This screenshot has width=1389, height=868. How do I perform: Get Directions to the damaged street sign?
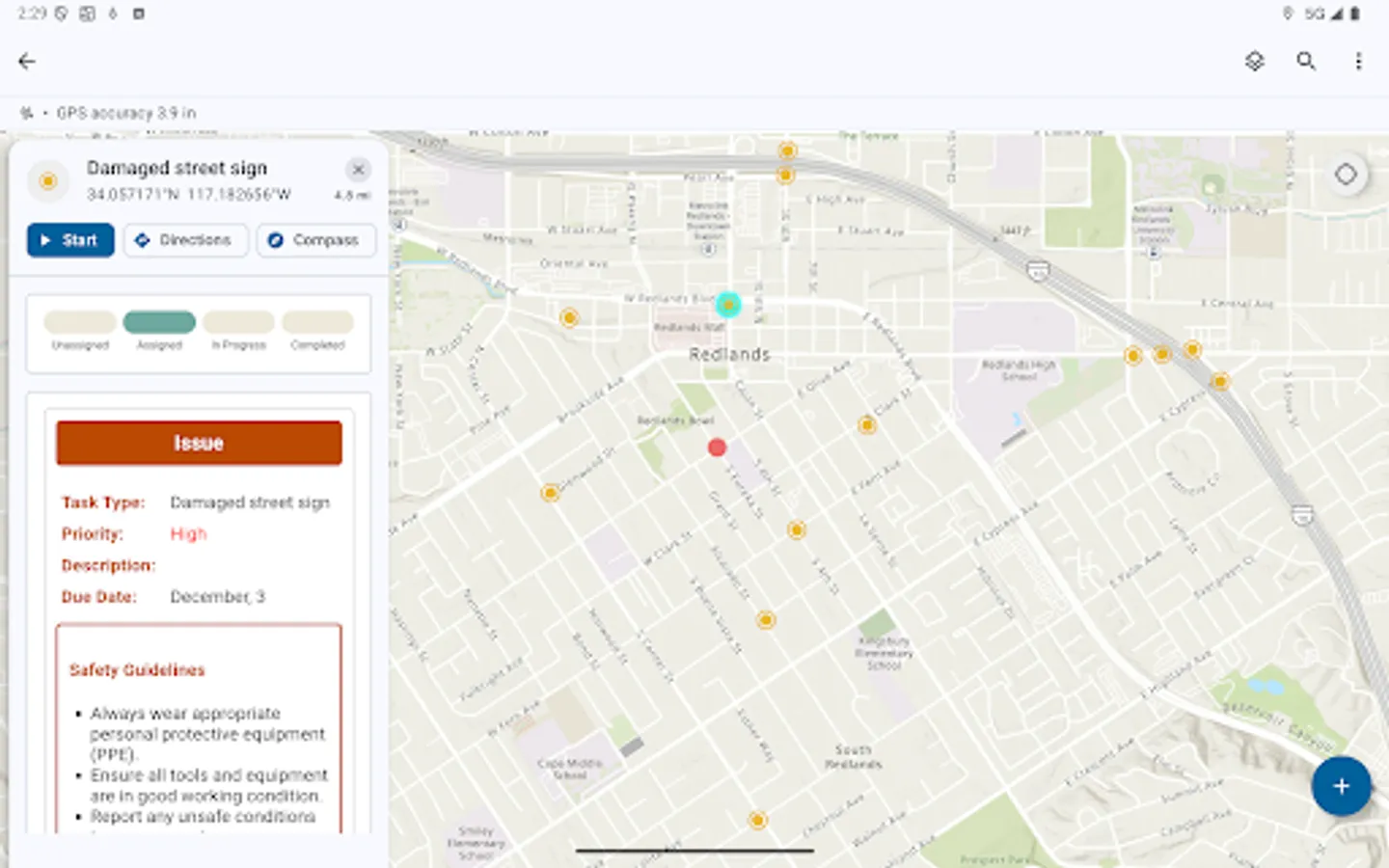click(185, 240)
